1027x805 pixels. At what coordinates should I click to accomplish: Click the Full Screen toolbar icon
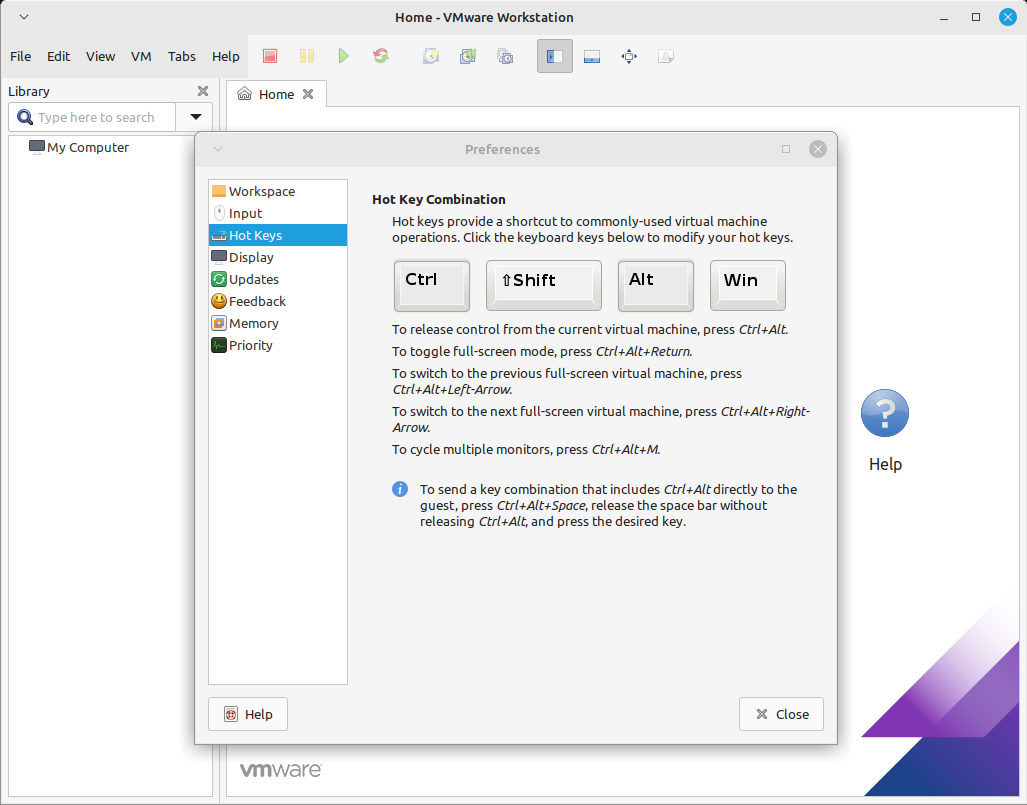629,56
